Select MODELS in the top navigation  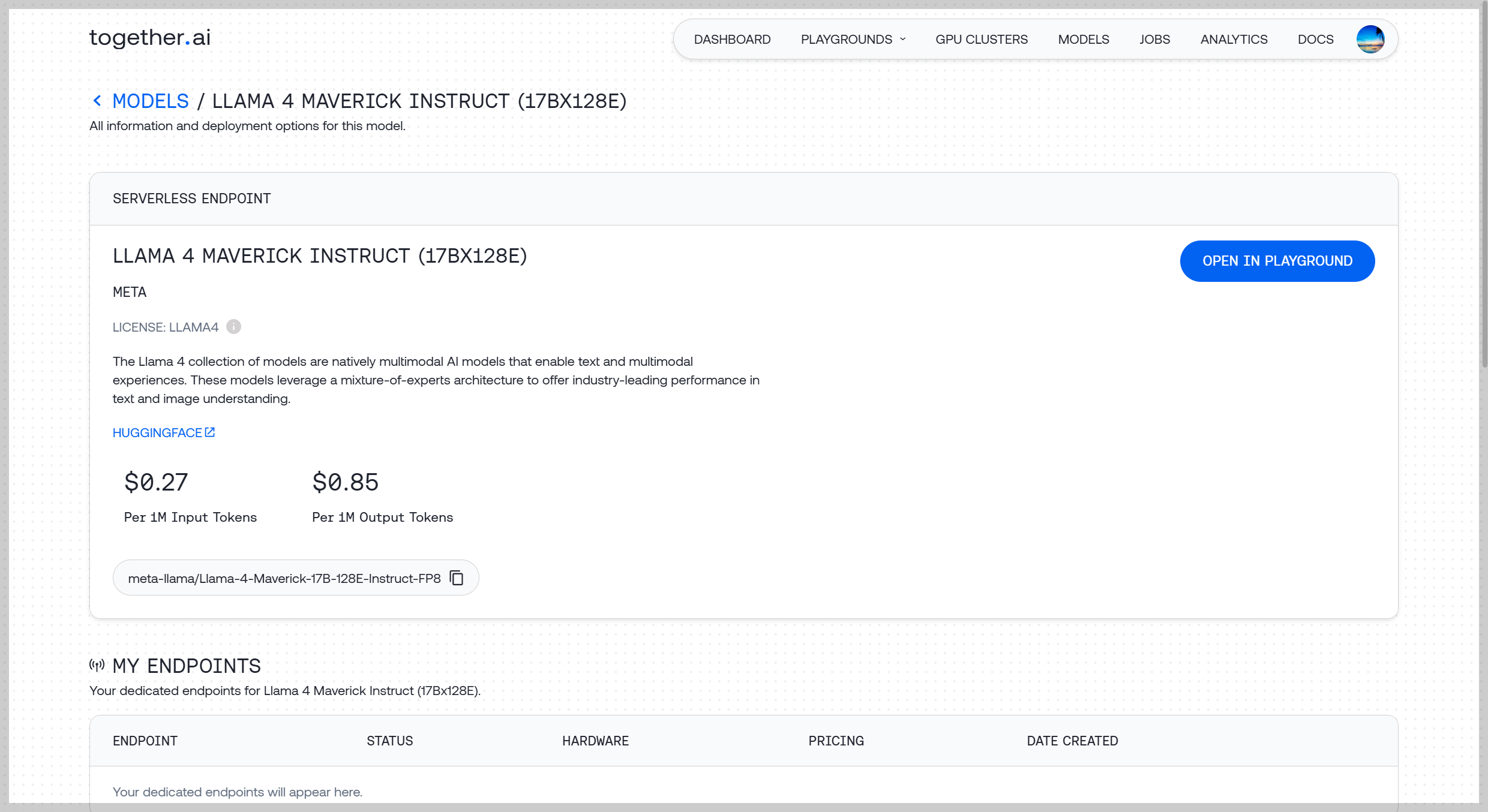click(x=1084, y=39)
